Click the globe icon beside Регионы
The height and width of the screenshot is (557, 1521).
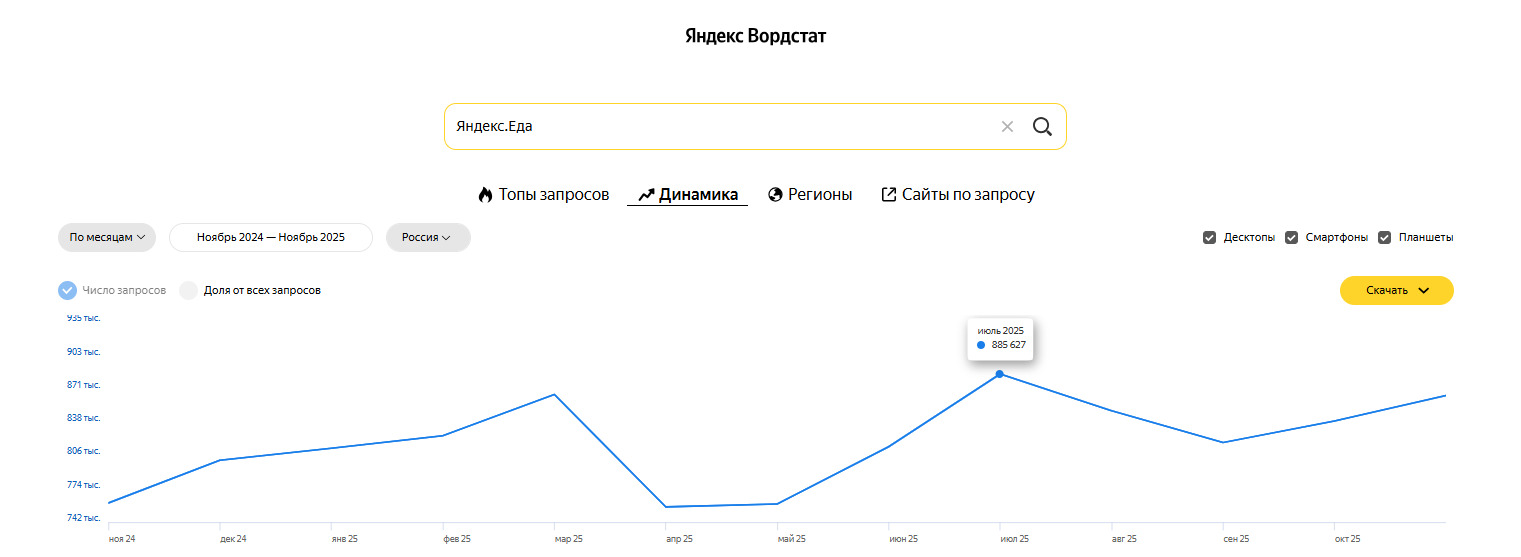point(775,195)
